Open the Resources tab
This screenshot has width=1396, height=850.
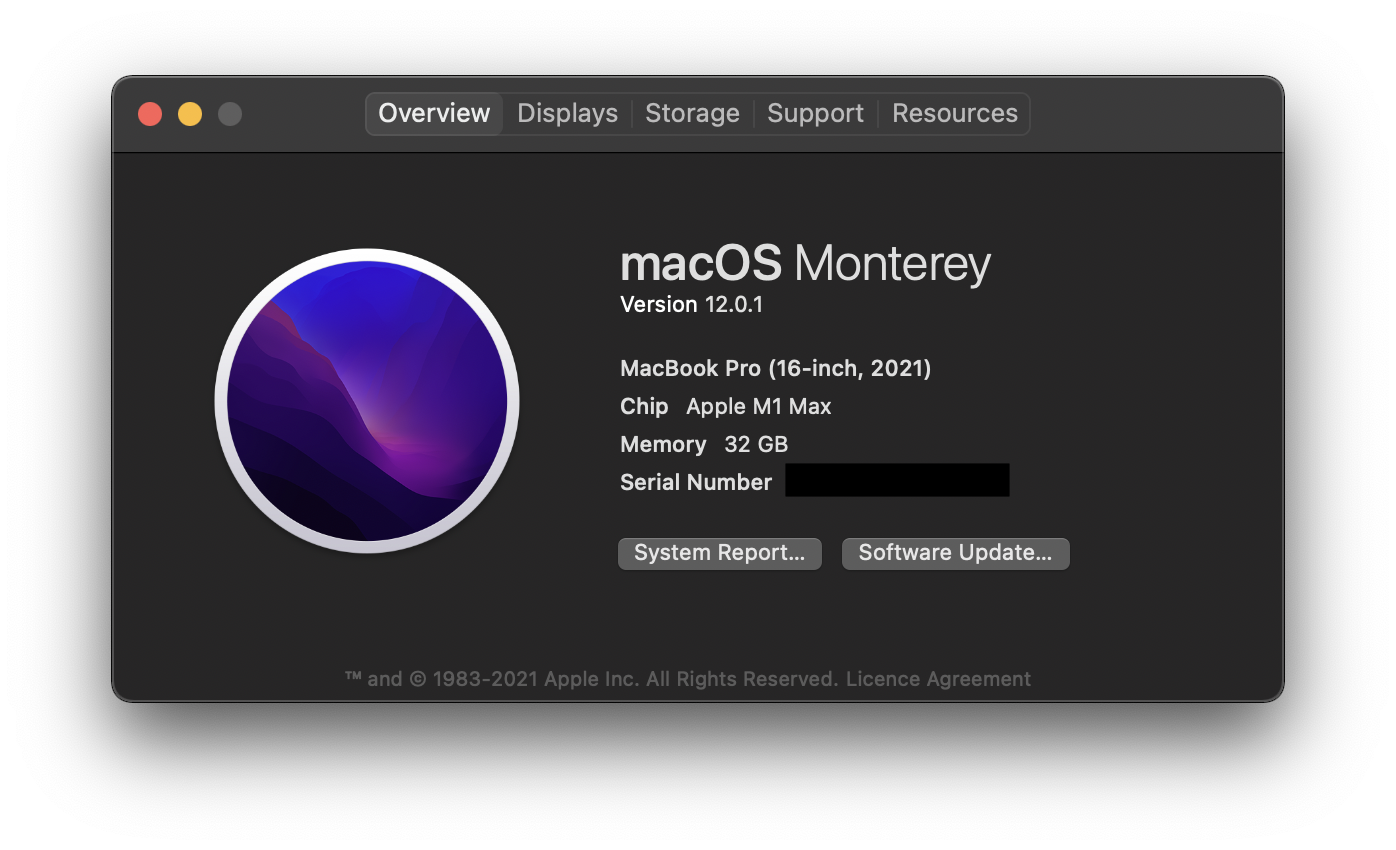point(954,113)
